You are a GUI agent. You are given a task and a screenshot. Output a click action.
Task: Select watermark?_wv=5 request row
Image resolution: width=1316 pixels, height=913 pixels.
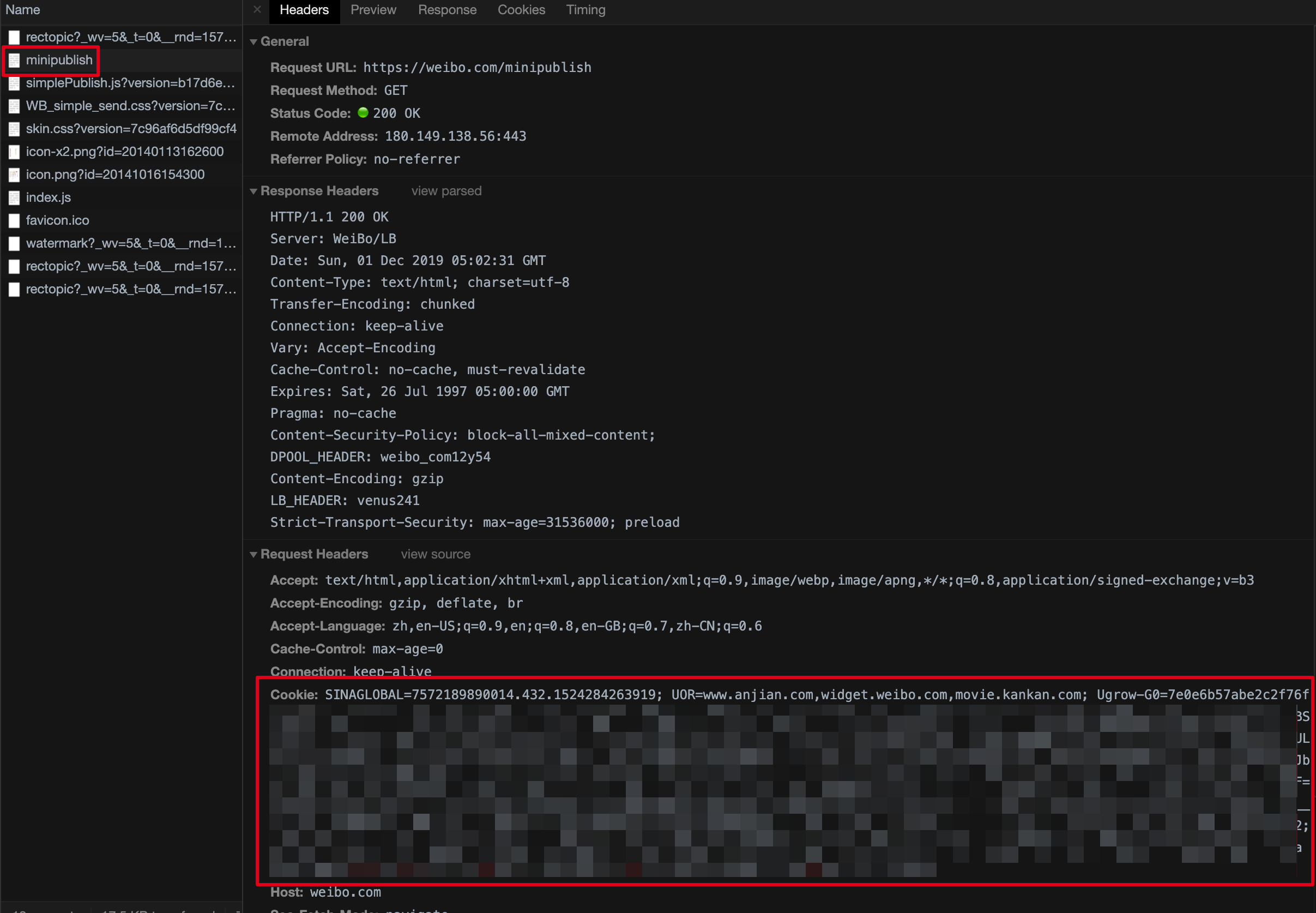(x=121, y=243)
